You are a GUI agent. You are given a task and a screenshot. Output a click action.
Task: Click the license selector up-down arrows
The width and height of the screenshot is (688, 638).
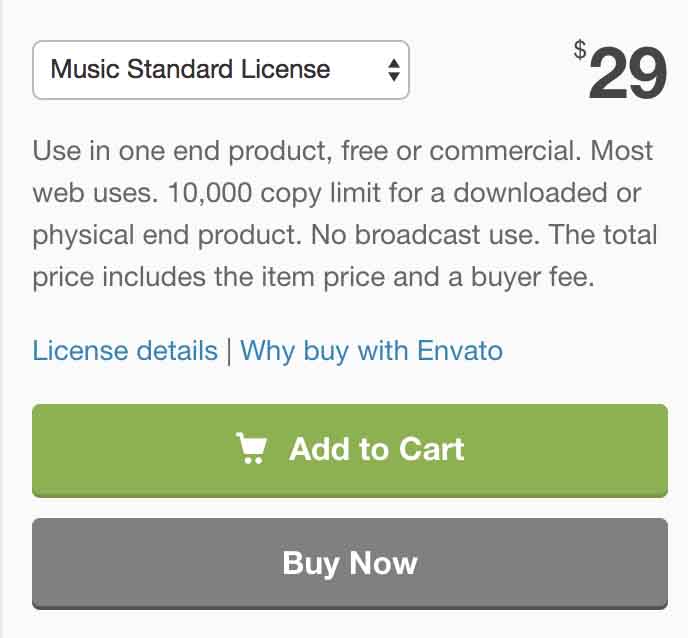(394, 70)
